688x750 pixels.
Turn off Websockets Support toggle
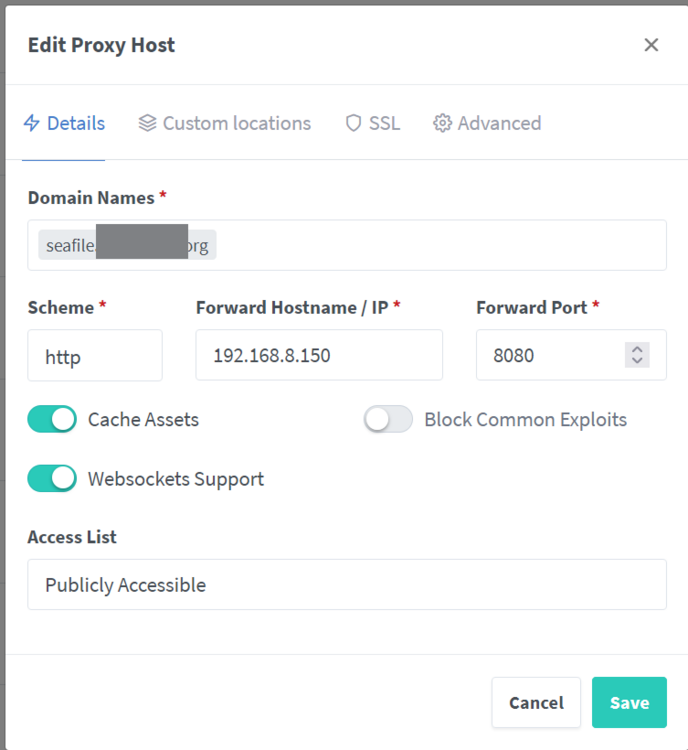tap(52, 478)
